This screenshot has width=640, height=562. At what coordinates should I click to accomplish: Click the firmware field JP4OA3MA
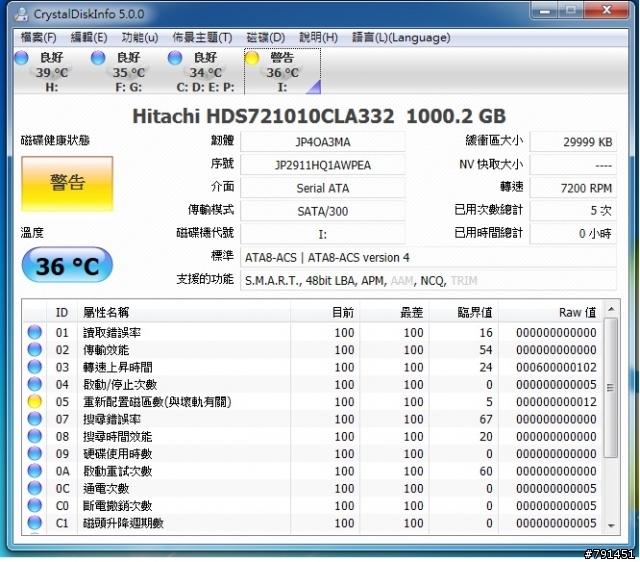(322, 142)
